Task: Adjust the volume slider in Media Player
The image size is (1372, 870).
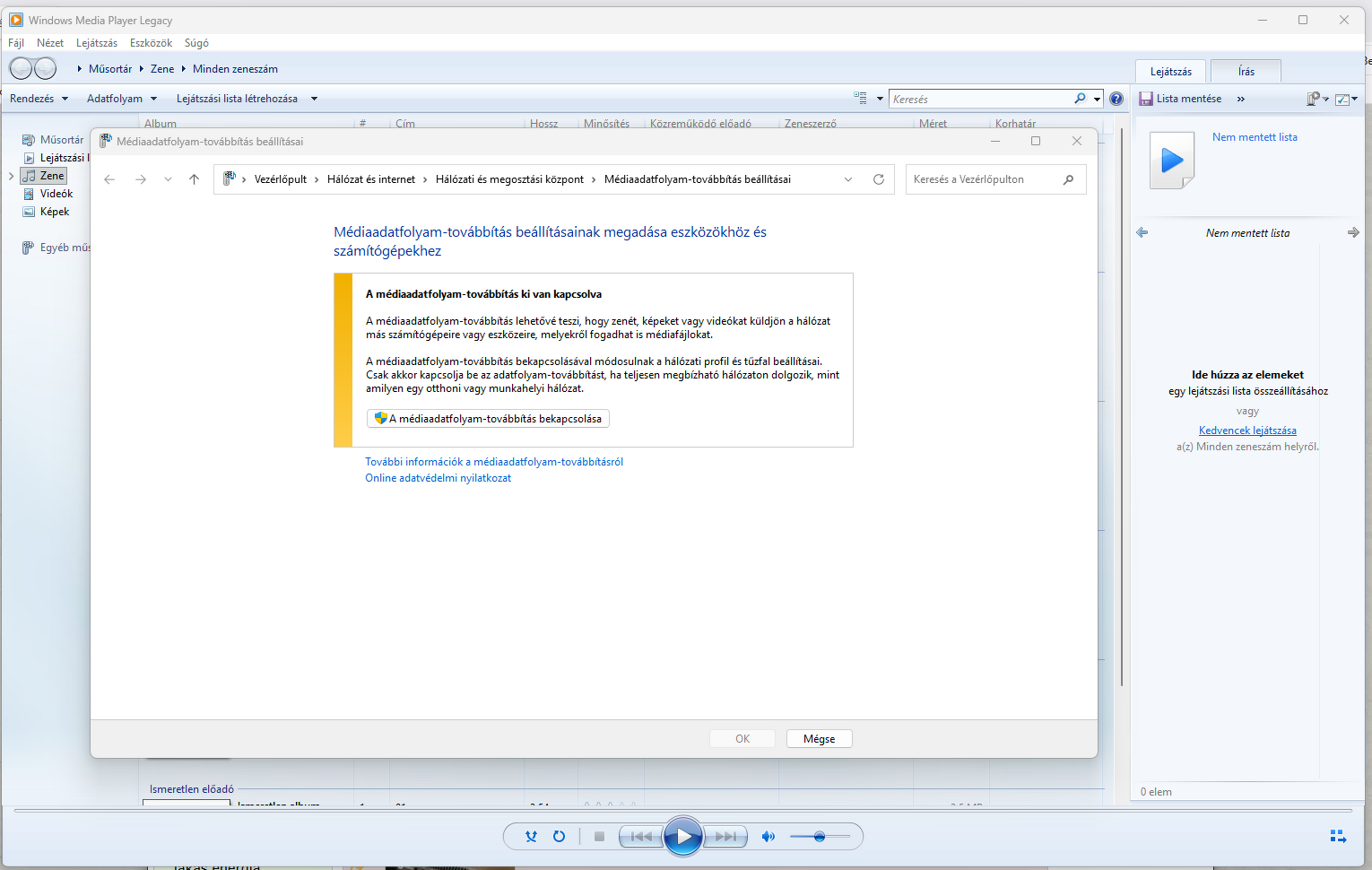Action: point(820,837)
